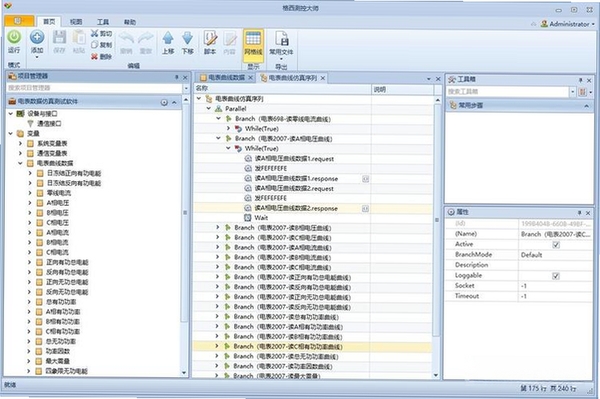This screenshot has width=600, height=399.
Task: Select the 读A相电压曲线数据1.request step
Action: 294,159
